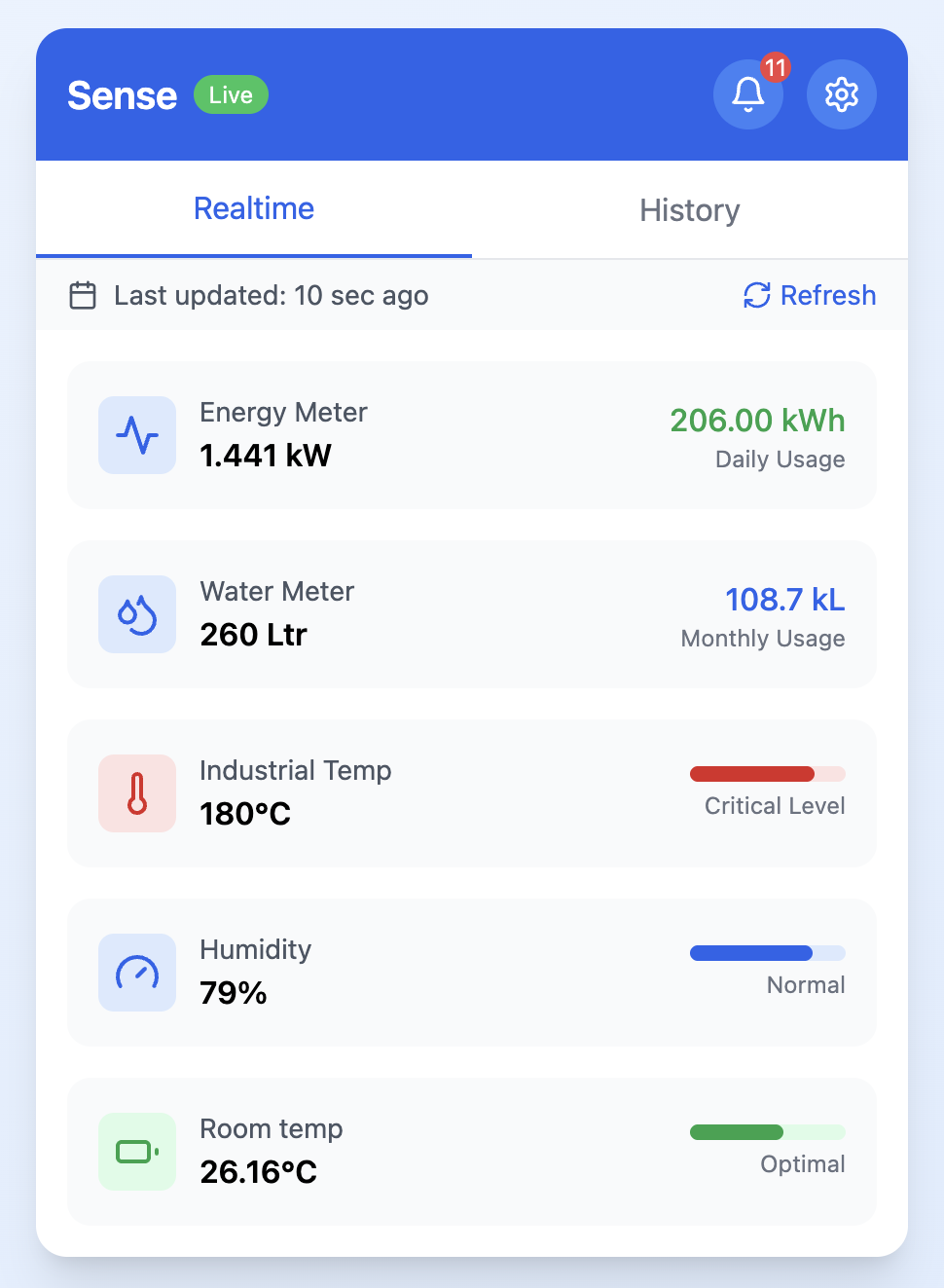Open notifications bell with 11 alerts
The image size is (944, 1288).
747,95
